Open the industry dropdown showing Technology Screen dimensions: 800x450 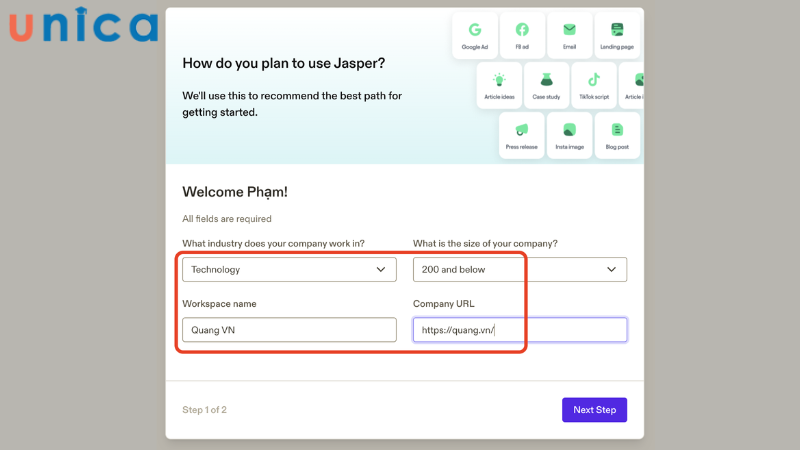coord(289,269)
